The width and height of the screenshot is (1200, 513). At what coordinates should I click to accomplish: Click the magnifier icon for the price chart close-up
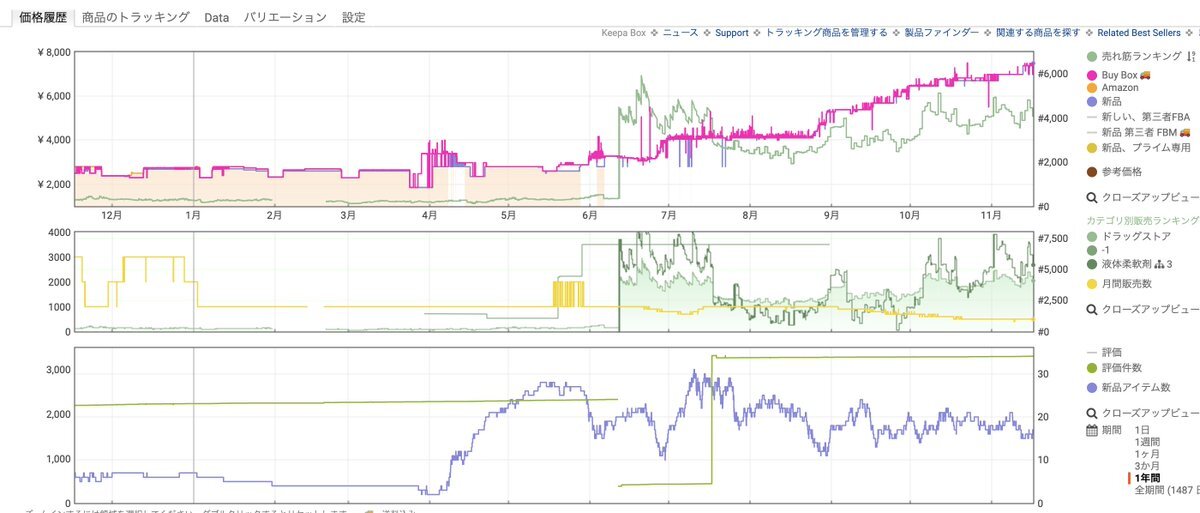(1092, 198)
